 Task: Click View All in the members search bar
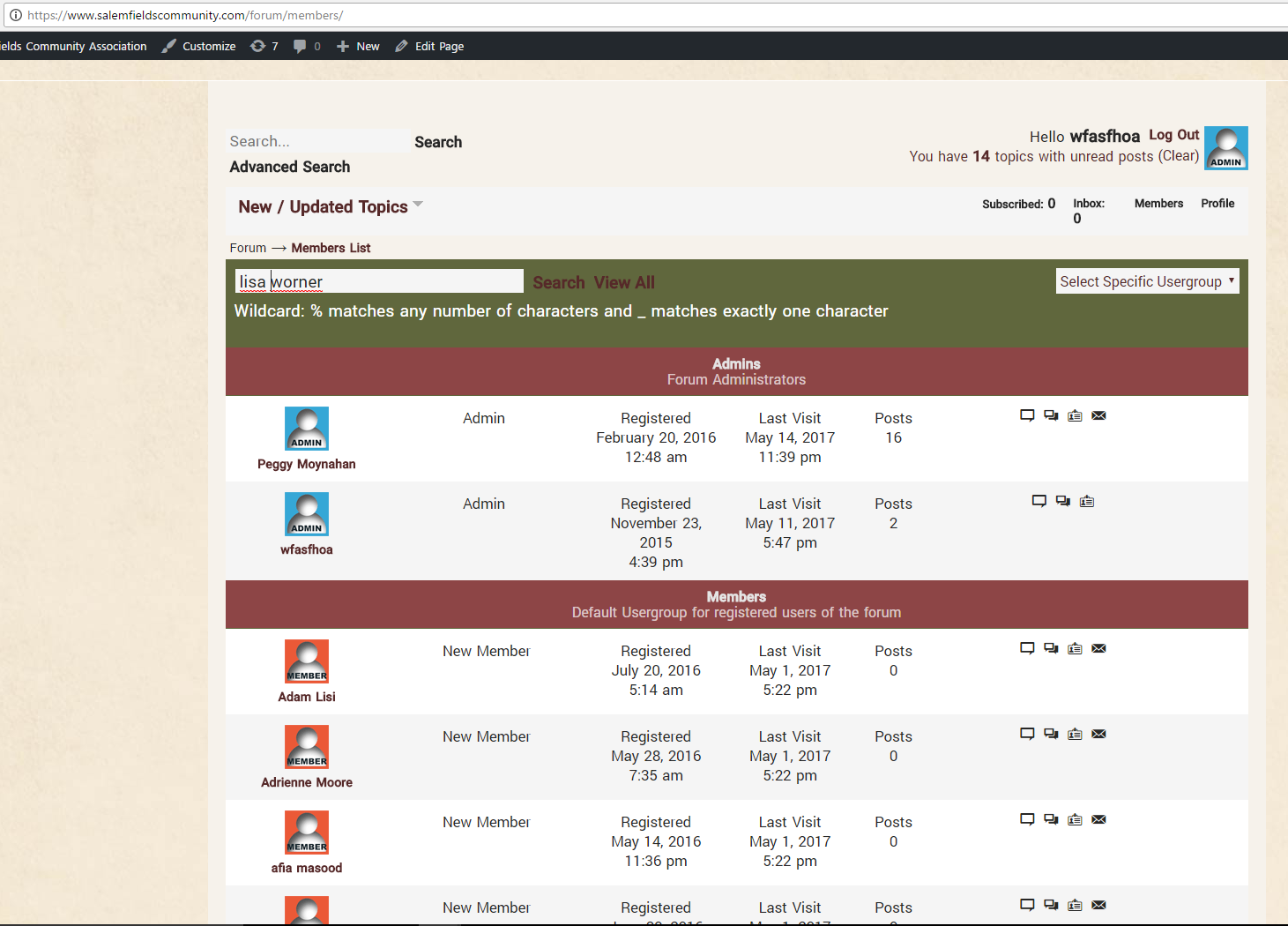624,282
